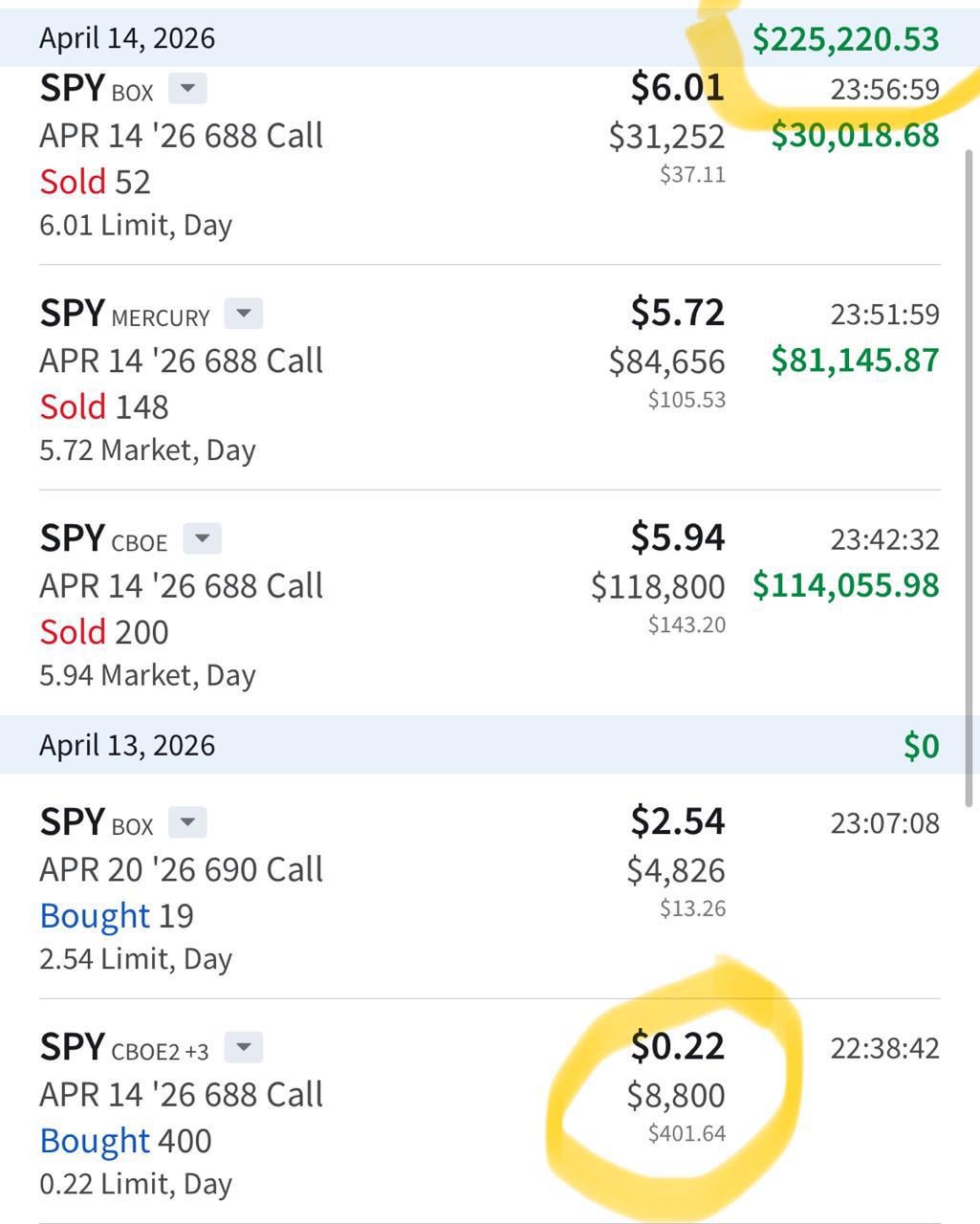This screenshot has width=980, height=1224.
Task: Open dropdown arrow next to SPY CBOE
Action: (x=202, y=538)
